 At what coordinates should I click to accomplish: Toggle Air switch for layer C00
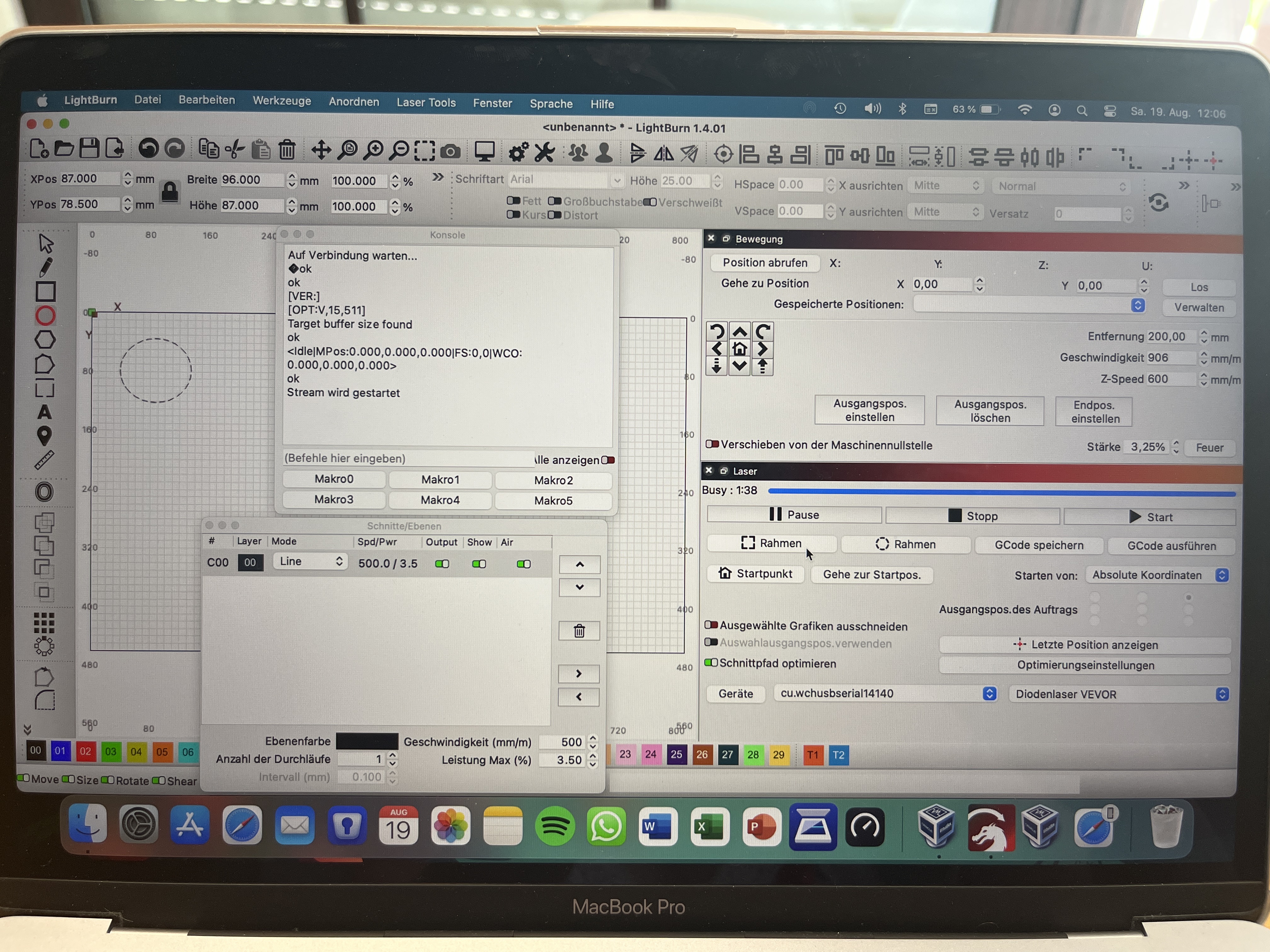pyautogui.click(x=523, y=564)
